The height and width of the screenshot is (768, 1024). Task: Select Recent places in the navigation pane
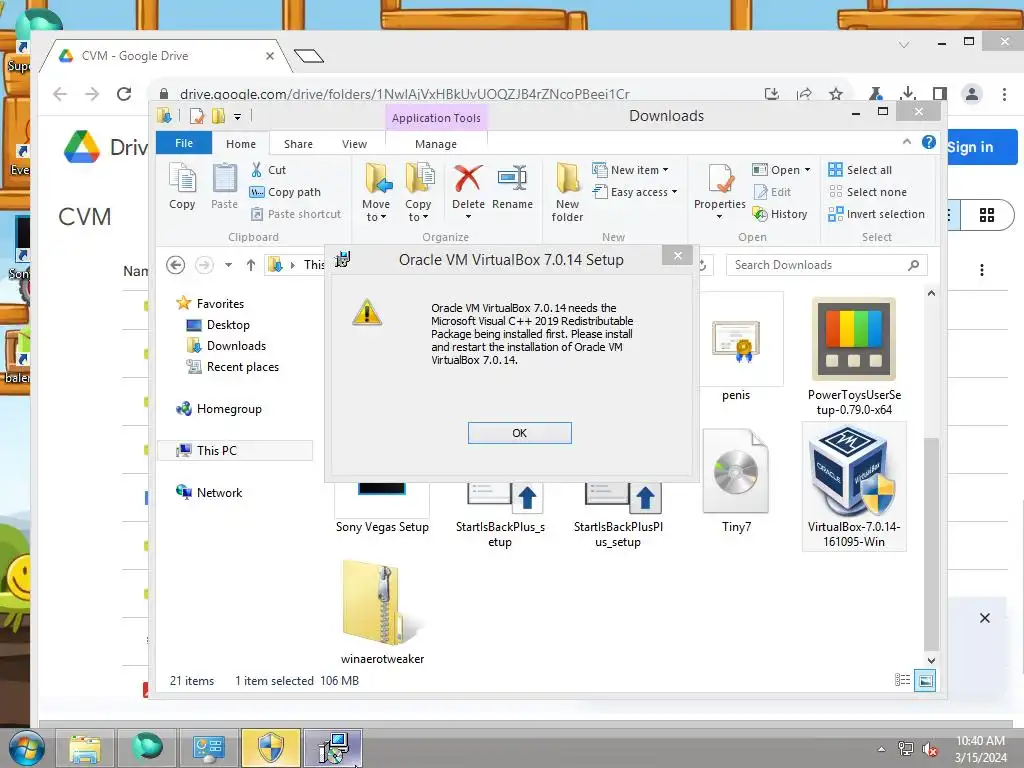click(233, 366)
